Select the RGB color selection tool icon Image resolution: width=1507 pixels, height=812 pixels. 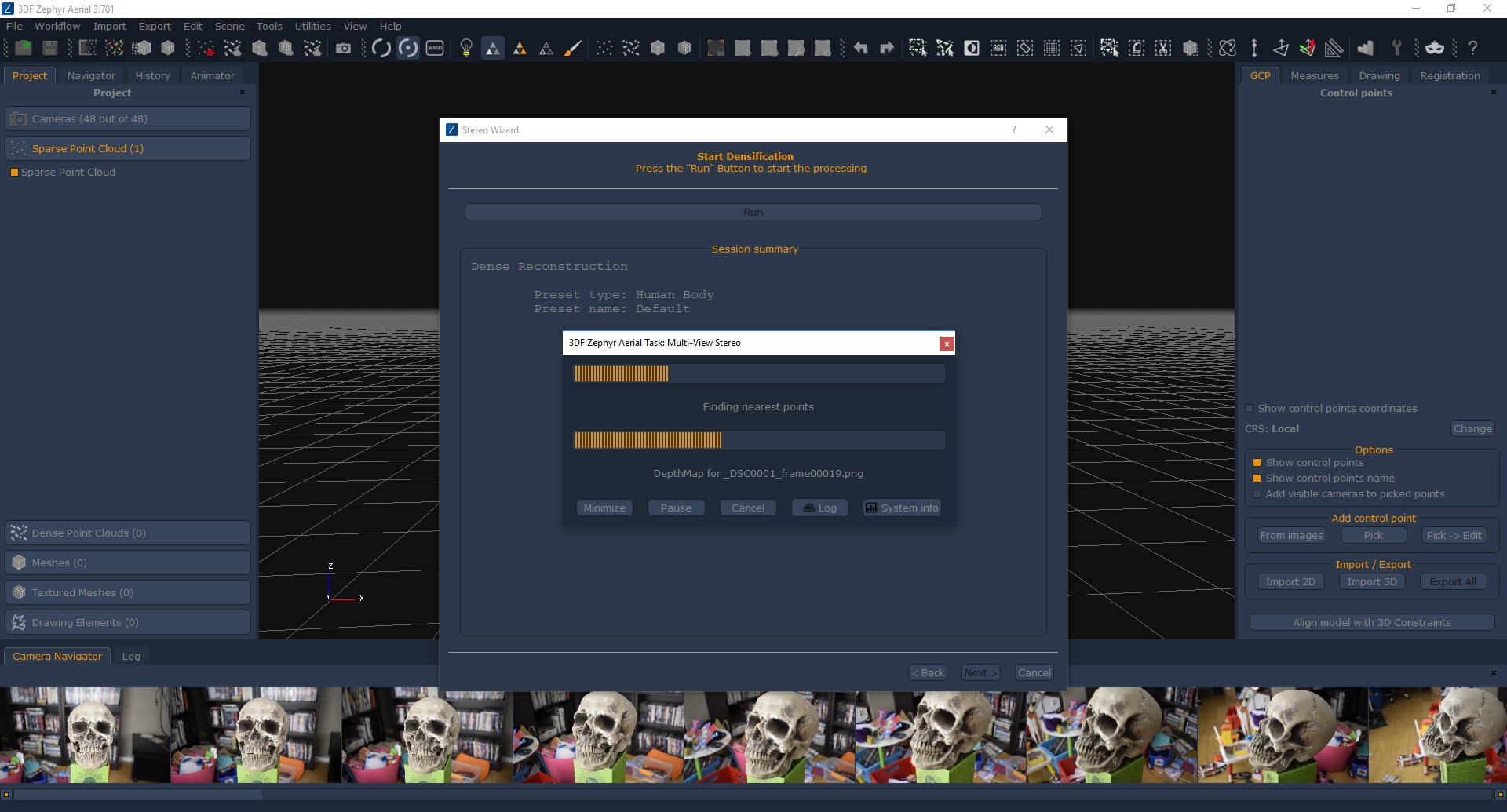coord(998,48)
